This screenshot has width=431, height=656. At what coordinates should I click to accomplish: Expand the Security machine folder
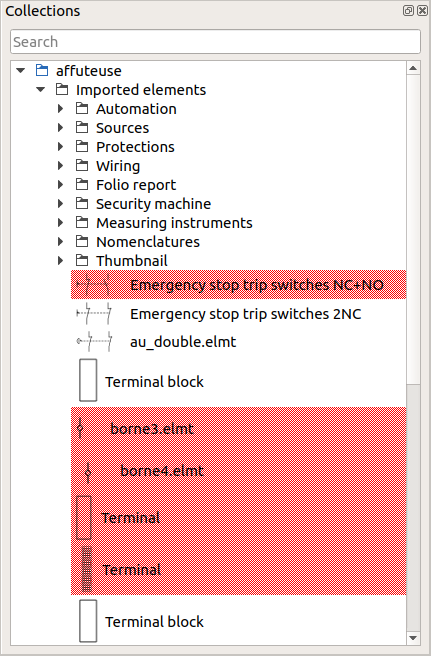click(61, 203)
